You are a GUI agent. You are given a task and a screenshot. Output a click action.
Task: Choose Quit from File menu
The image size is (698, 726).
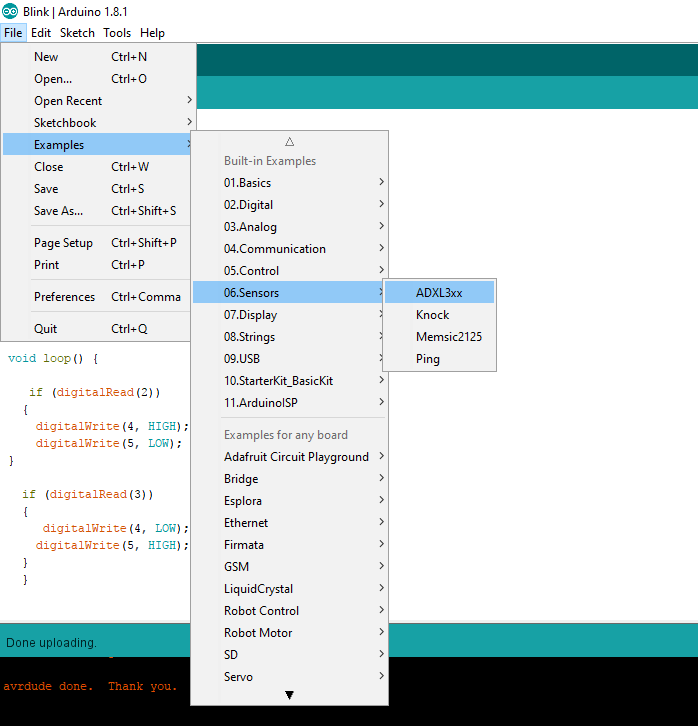(x=97, y=329)
